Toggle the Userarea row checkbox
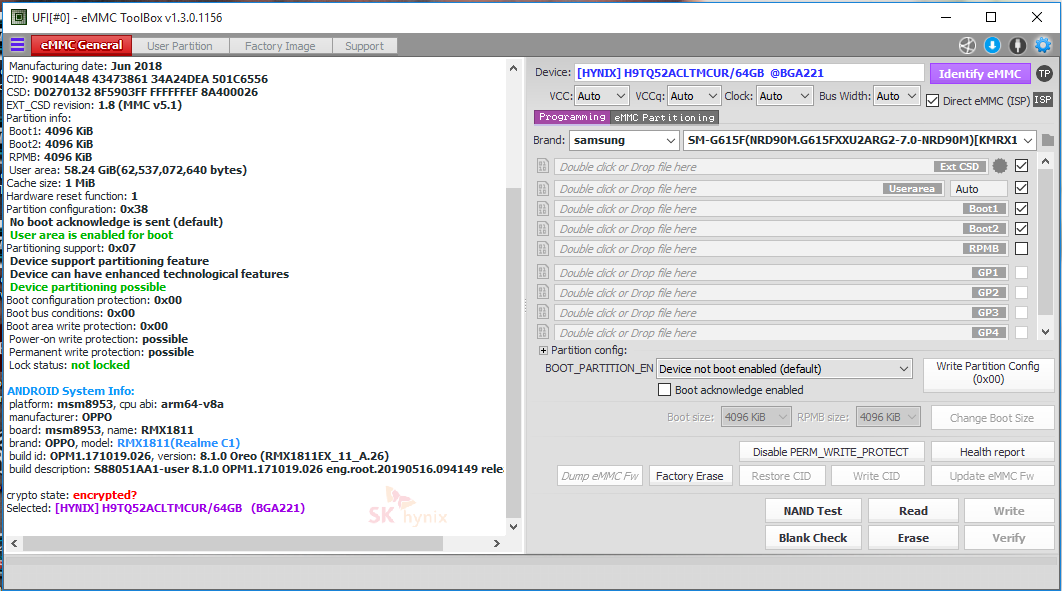Viewport: 1062px width, 591px height. pos(1021,188)
